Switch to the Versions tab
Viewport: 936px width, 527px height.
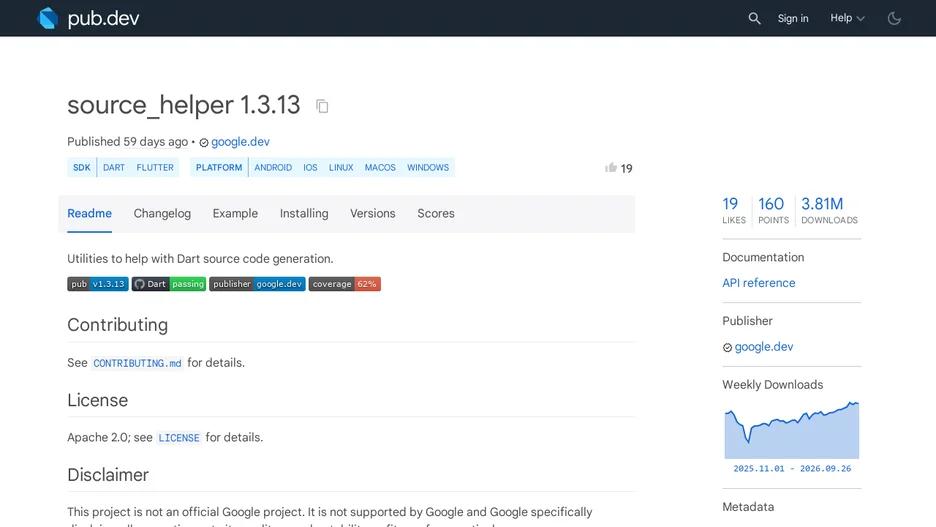(x=372, y=214)
